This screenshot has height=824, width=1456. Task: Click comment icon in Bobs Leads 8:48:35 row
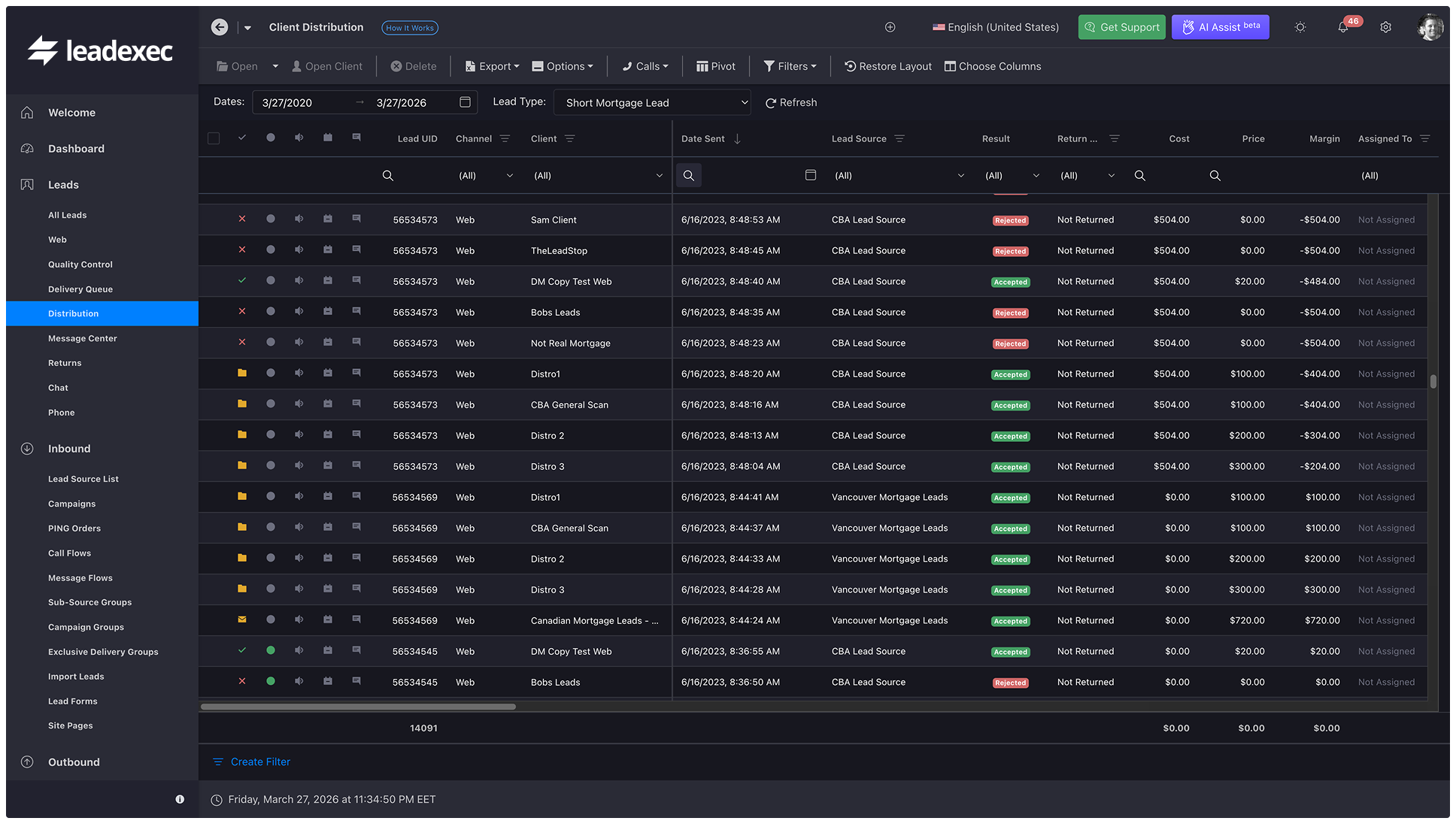click(356, 311)
